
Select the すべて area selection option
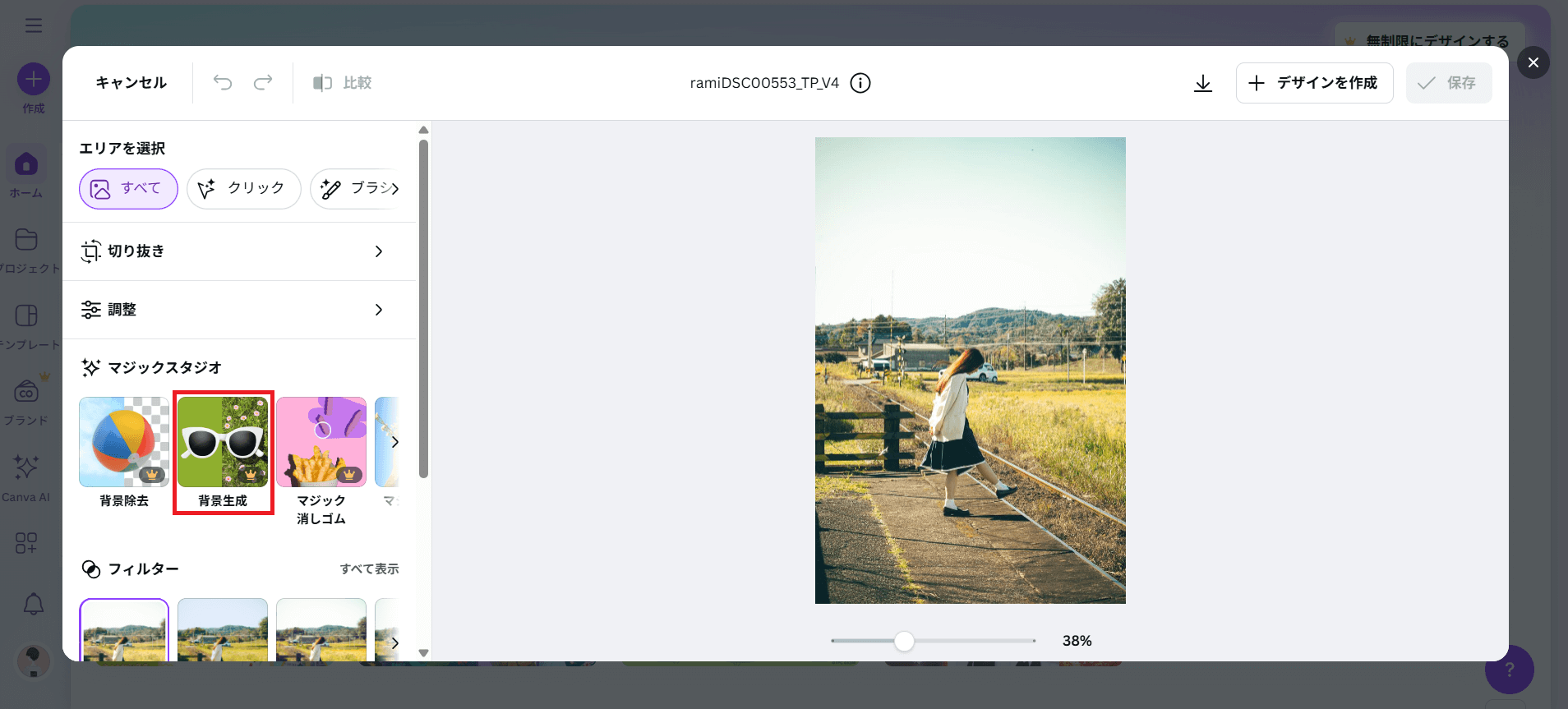(128, 189)
